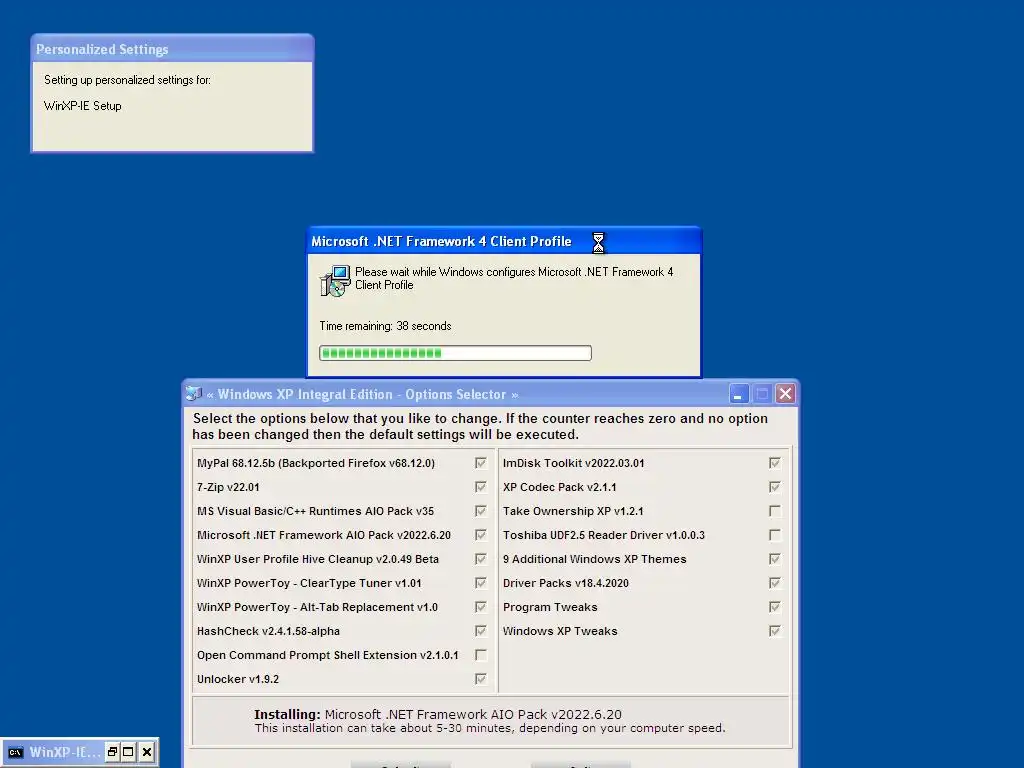Image resolution: width=1024 pixels, height=768 pixels.
Task: Toggle XP Codec Pack v2.1.1 checkbox
Action: [775, 487]
